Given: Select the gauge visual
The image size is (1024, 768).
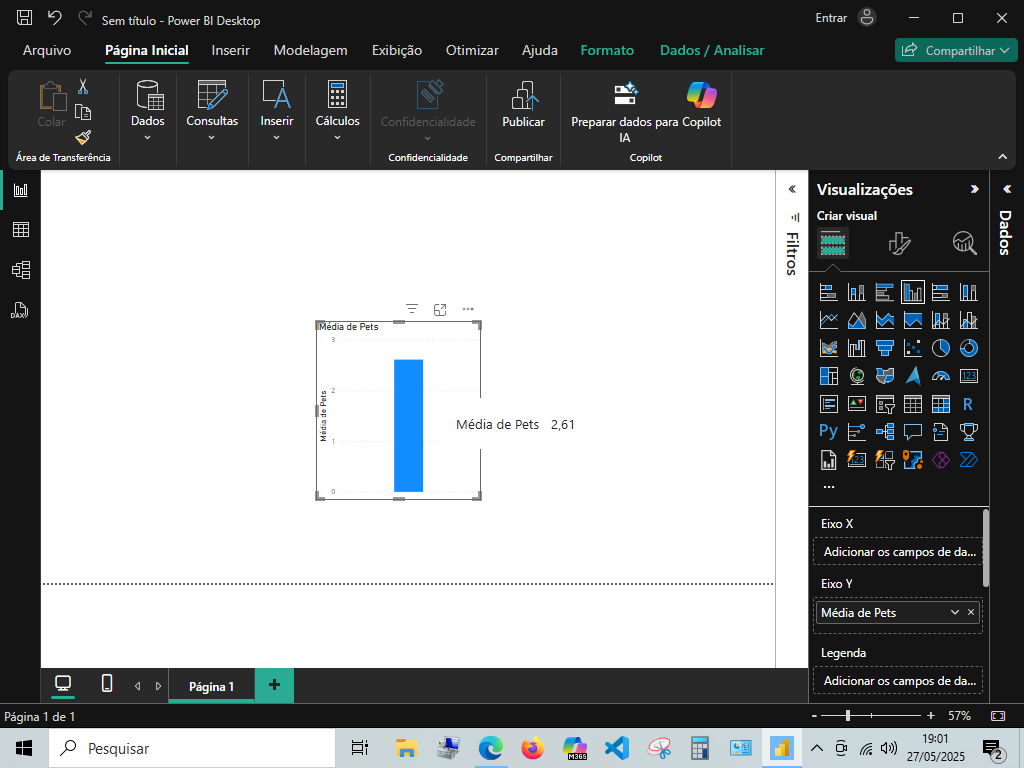Looking at the screenshot, I should click(940, 376).
